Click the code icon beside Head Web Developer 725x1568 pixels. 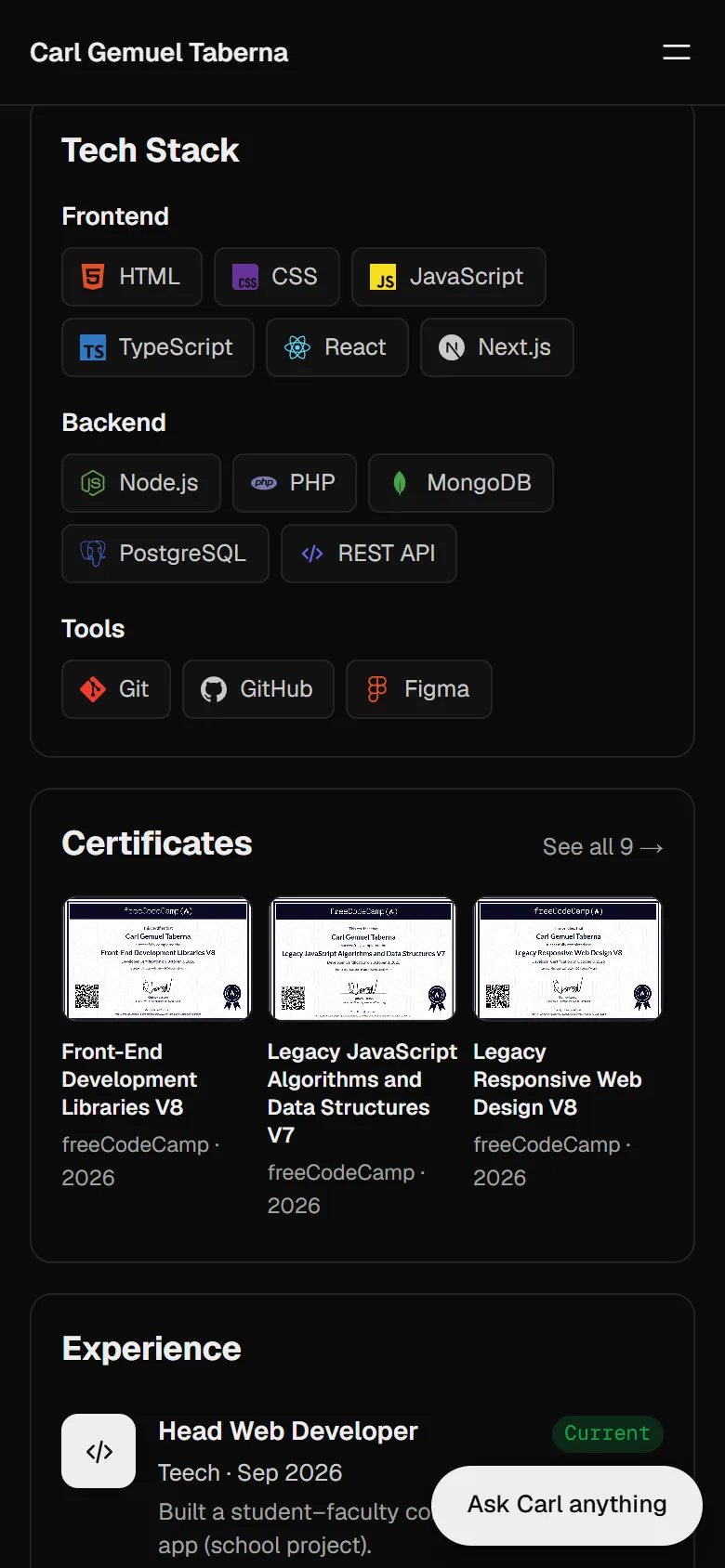99,1451
